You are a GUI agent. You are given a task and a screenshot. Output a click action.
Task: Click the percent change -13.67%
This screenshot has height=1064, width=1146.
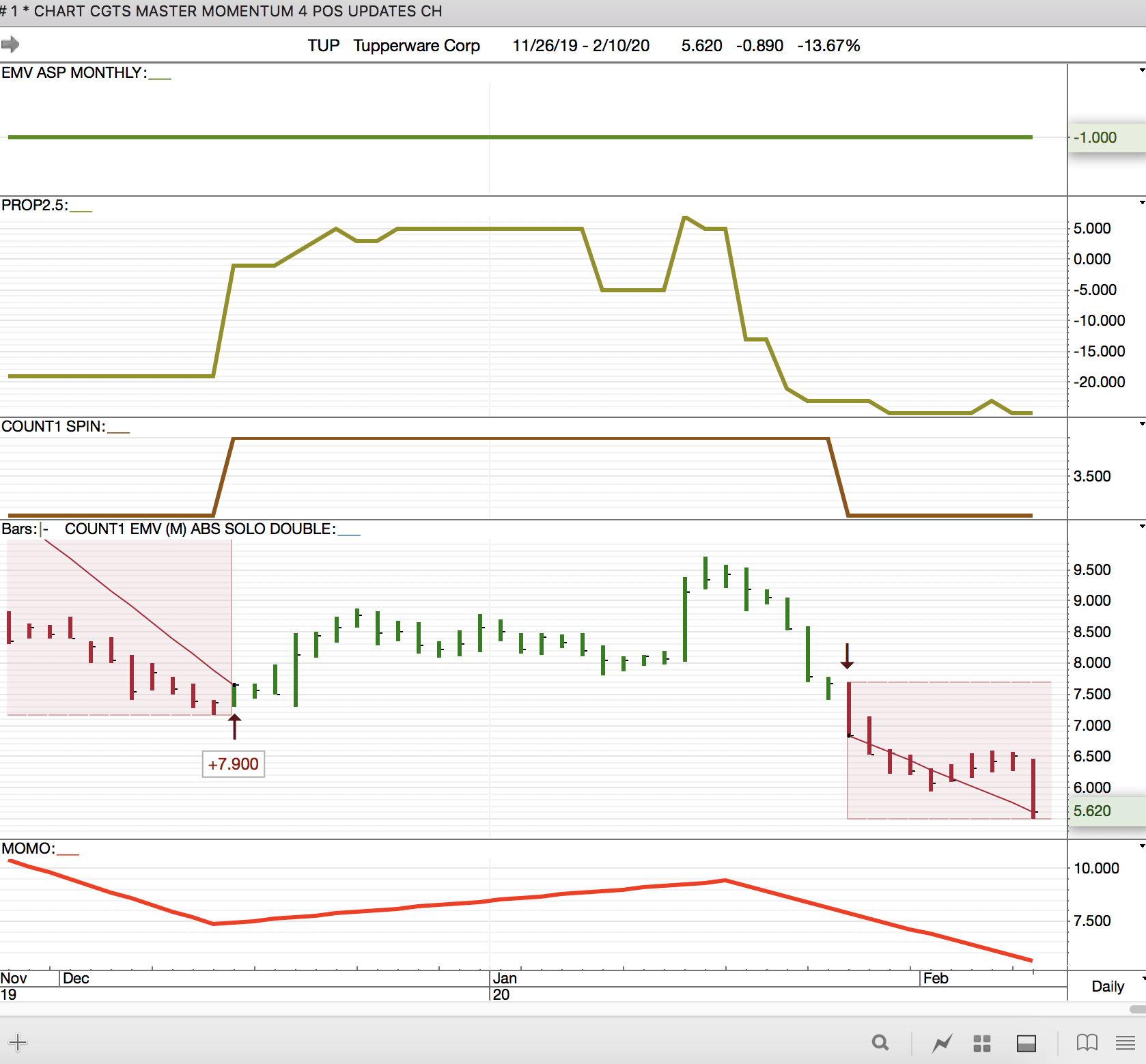[x=828, y=46]
